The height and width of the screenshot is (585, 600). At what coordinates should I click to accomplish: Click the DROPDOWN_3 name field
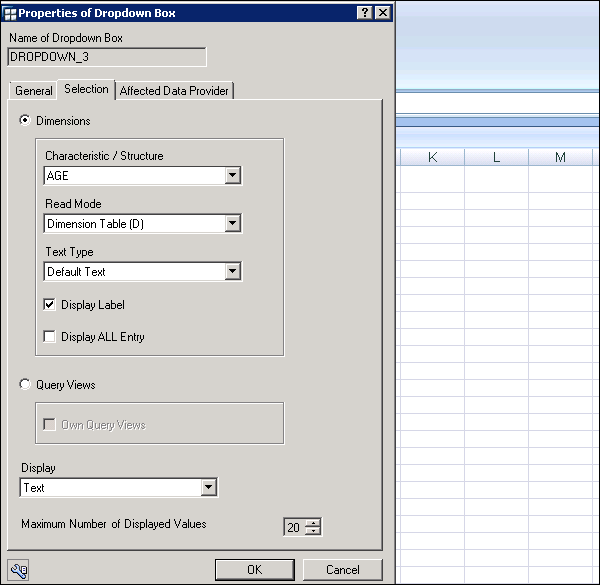click(x=106, y=57)
